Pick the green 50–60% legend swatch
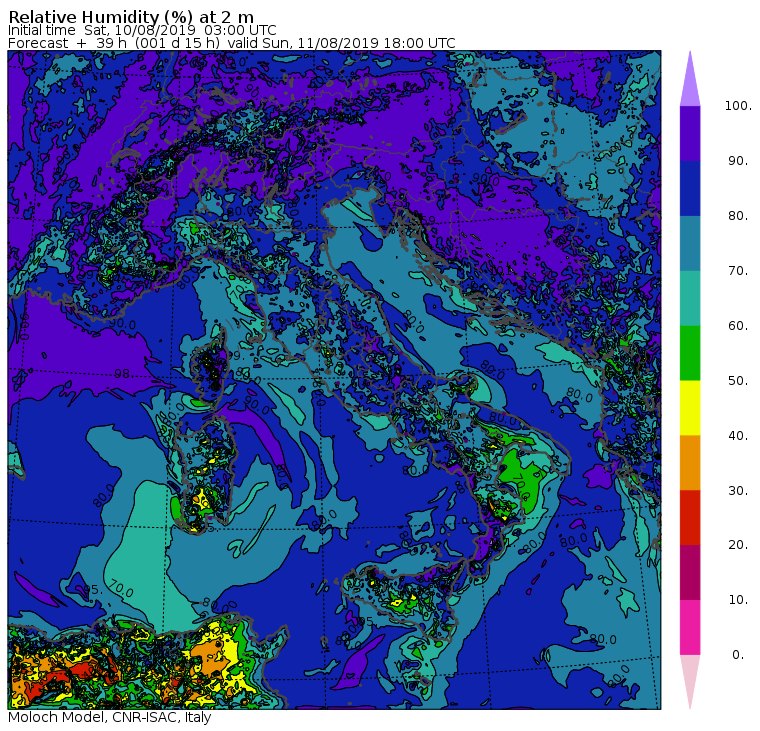Viewport: 760px width, 731px height. point(690,353)
